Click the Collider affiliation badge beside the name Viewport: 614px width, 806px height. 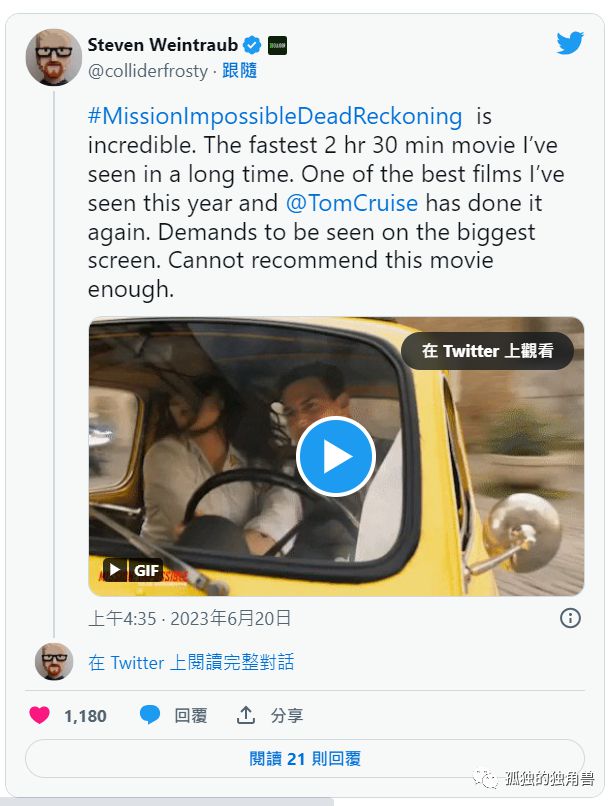[277, 45]
